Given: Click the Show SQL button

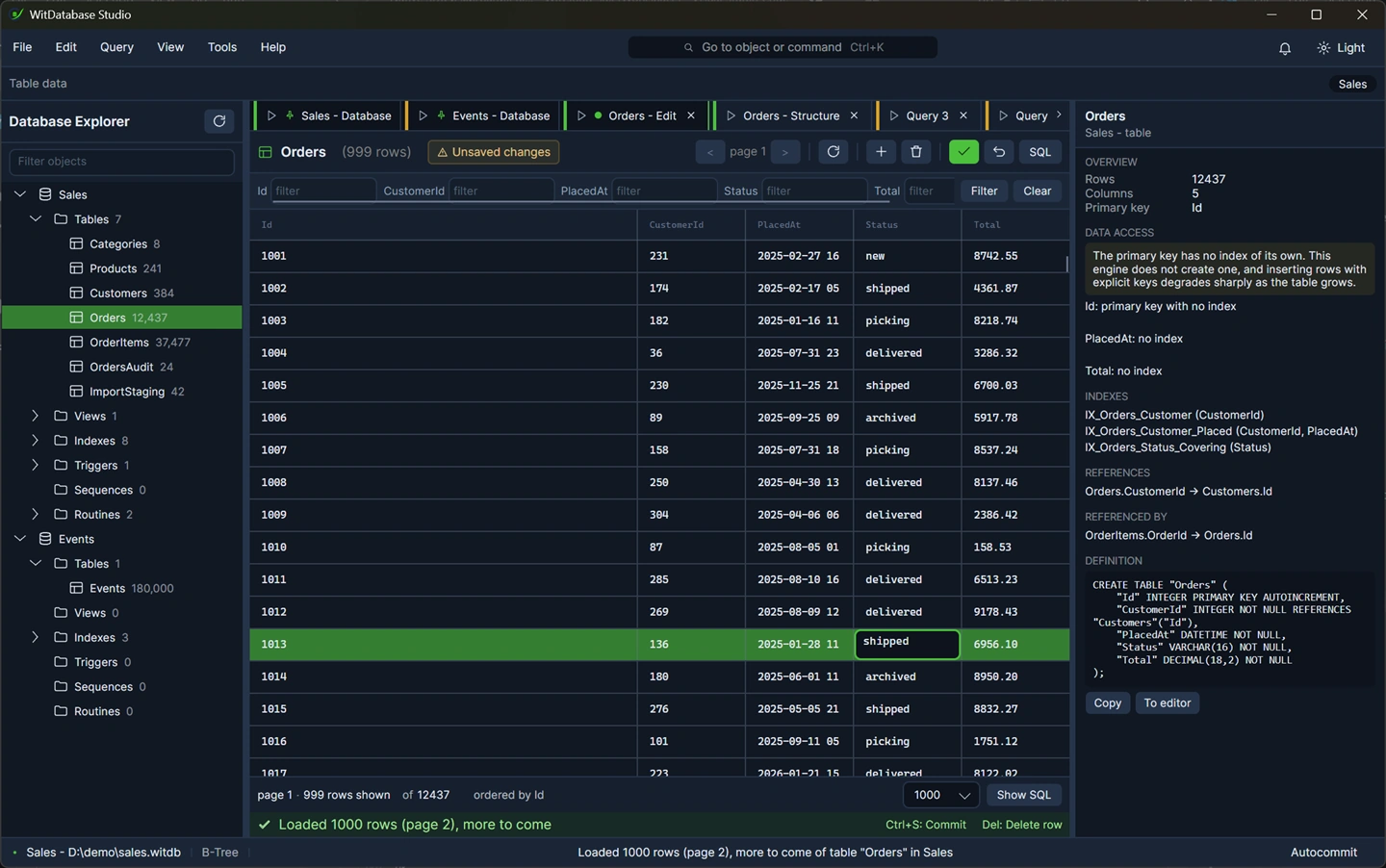Looking at the screenshot, I should pyautogui.click(x=1023, y=795).
